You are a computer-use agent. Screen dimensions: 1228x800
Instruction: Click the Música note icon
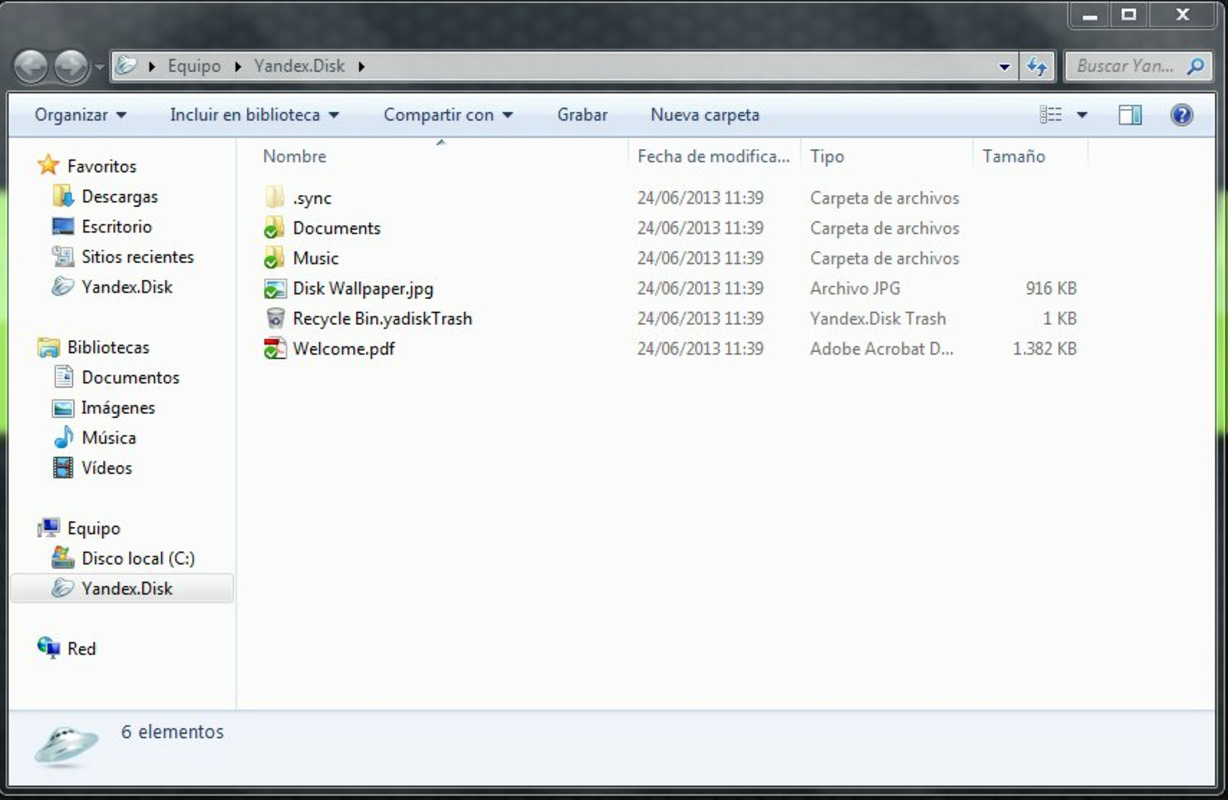point(63,438)
